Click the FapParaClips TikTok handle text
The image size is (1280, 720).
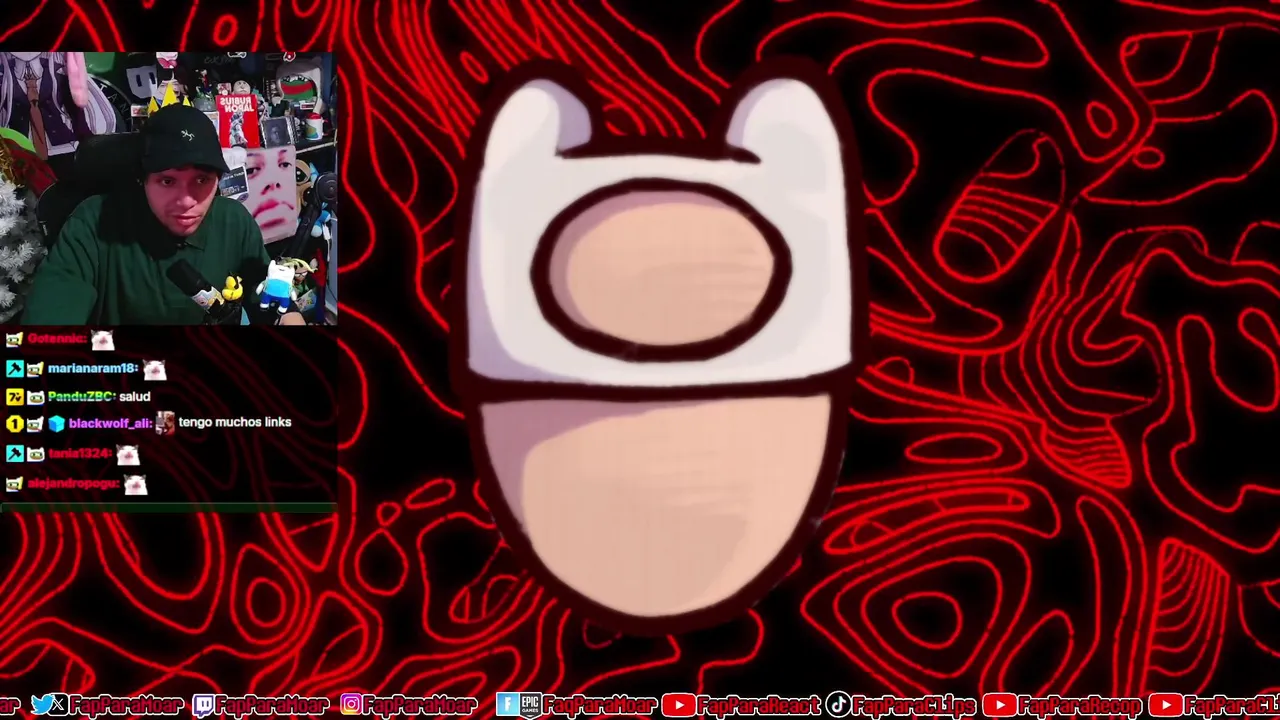(913, 705)
